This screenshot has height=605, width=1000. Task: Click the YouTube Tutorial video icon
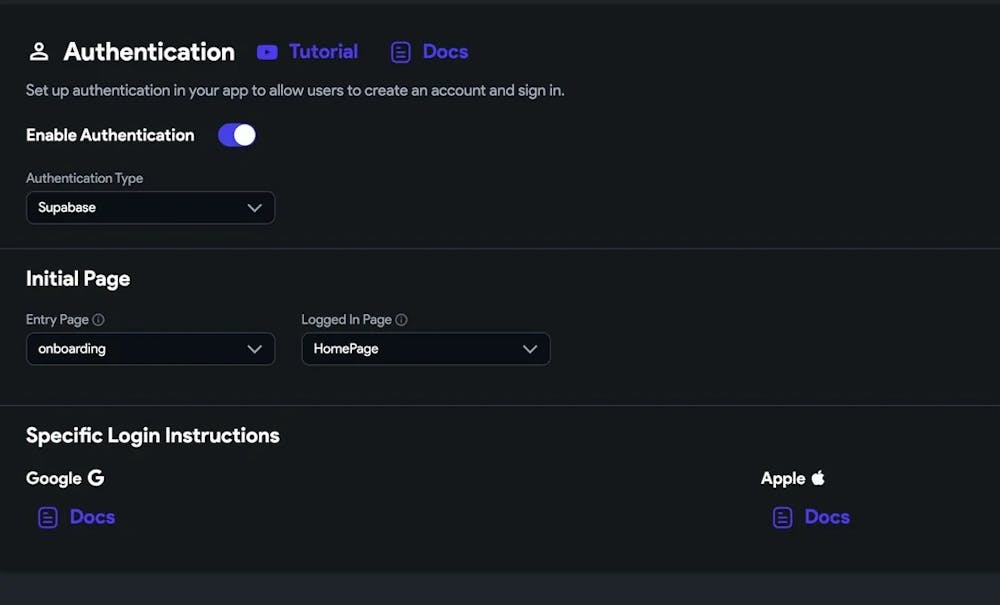267,52
